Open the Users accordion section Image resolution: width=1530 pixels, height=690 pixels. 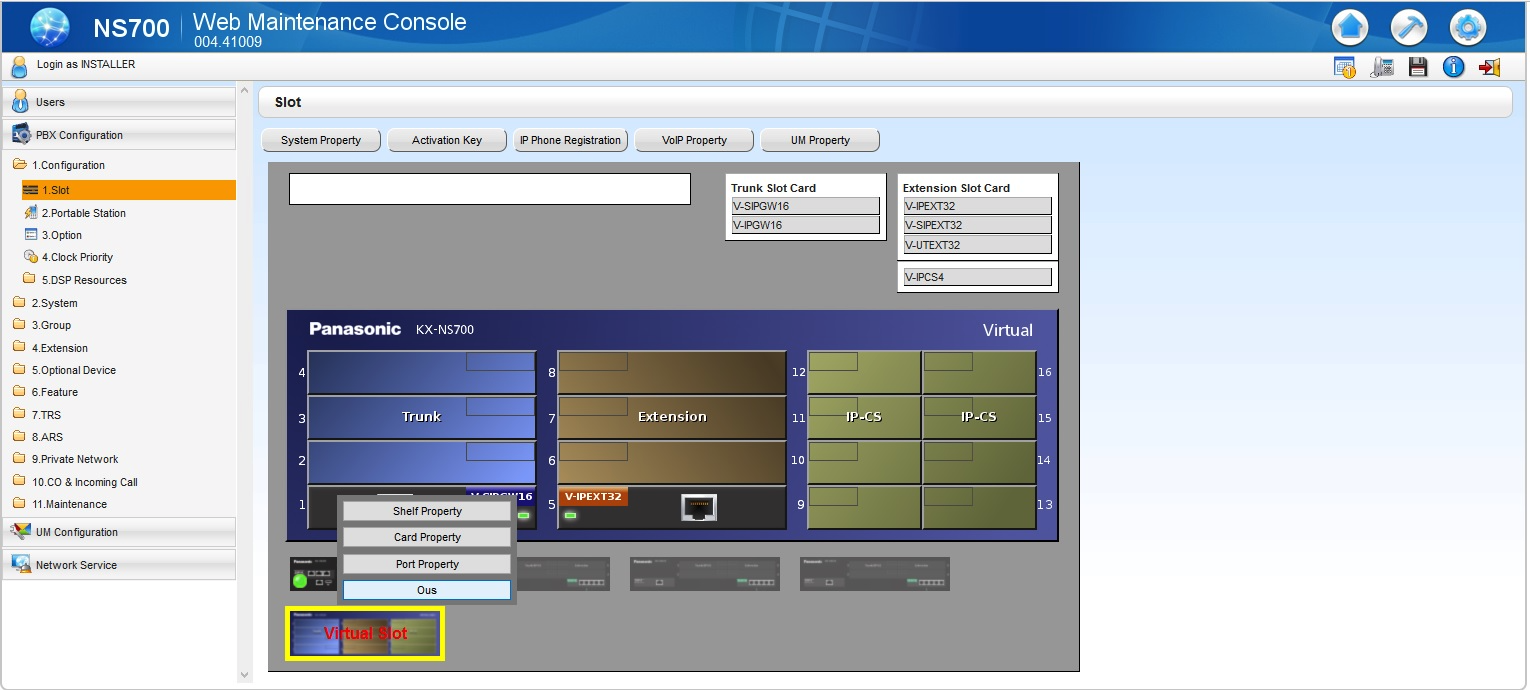(119, 102)
